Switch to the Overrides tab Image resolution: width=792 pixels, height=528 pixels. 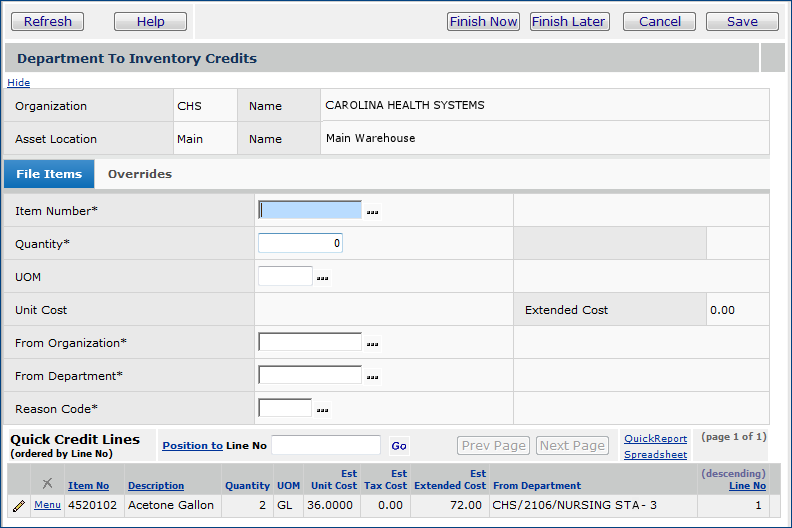click(139, 174)
